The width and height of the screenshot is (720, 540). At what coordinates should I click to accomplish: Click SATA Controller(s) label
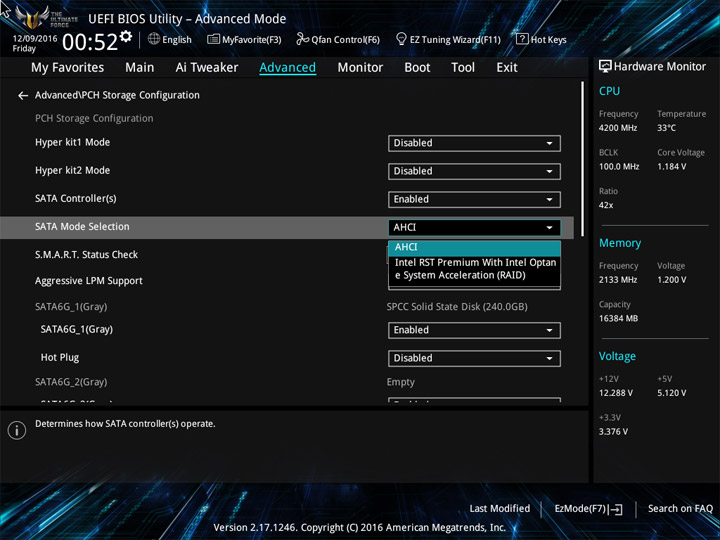(76, 199)
